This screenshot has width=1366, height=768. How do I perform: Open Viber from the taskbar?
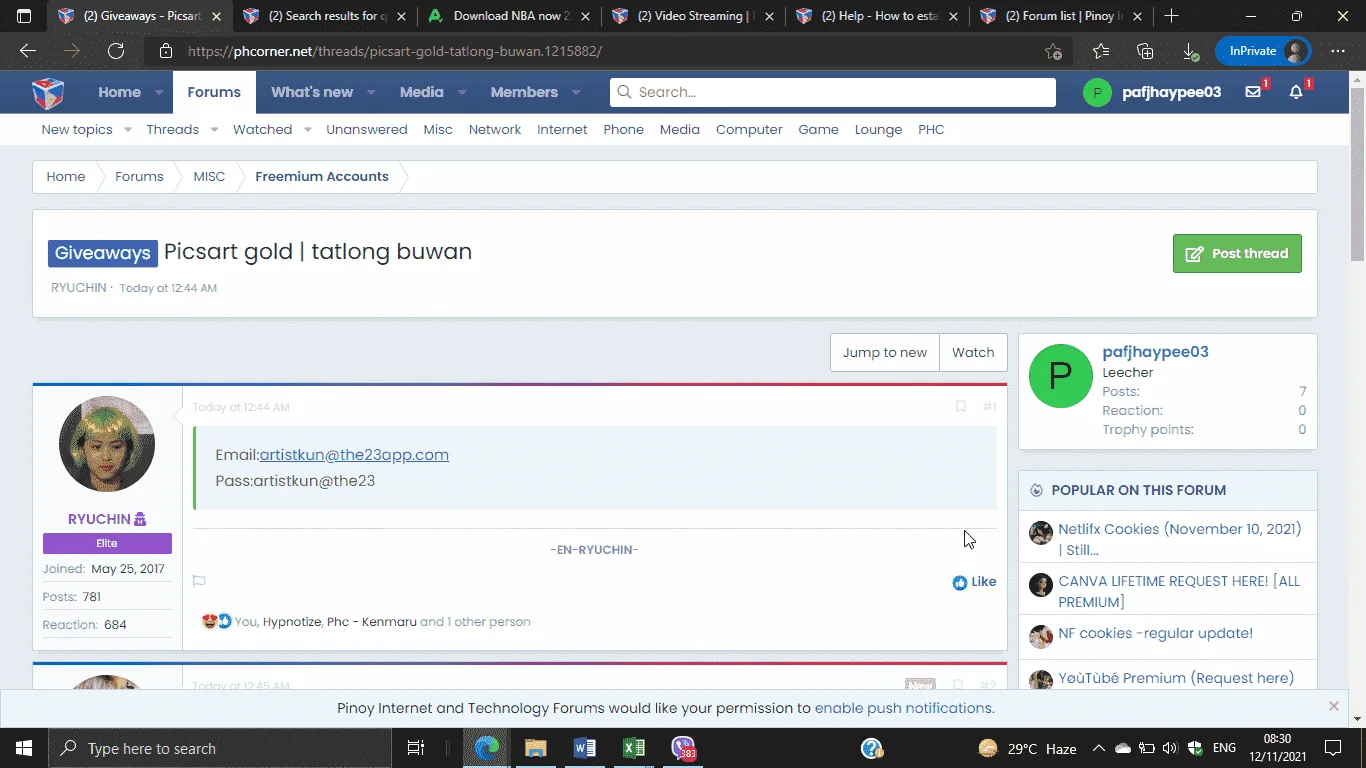[x=683, y=748]
